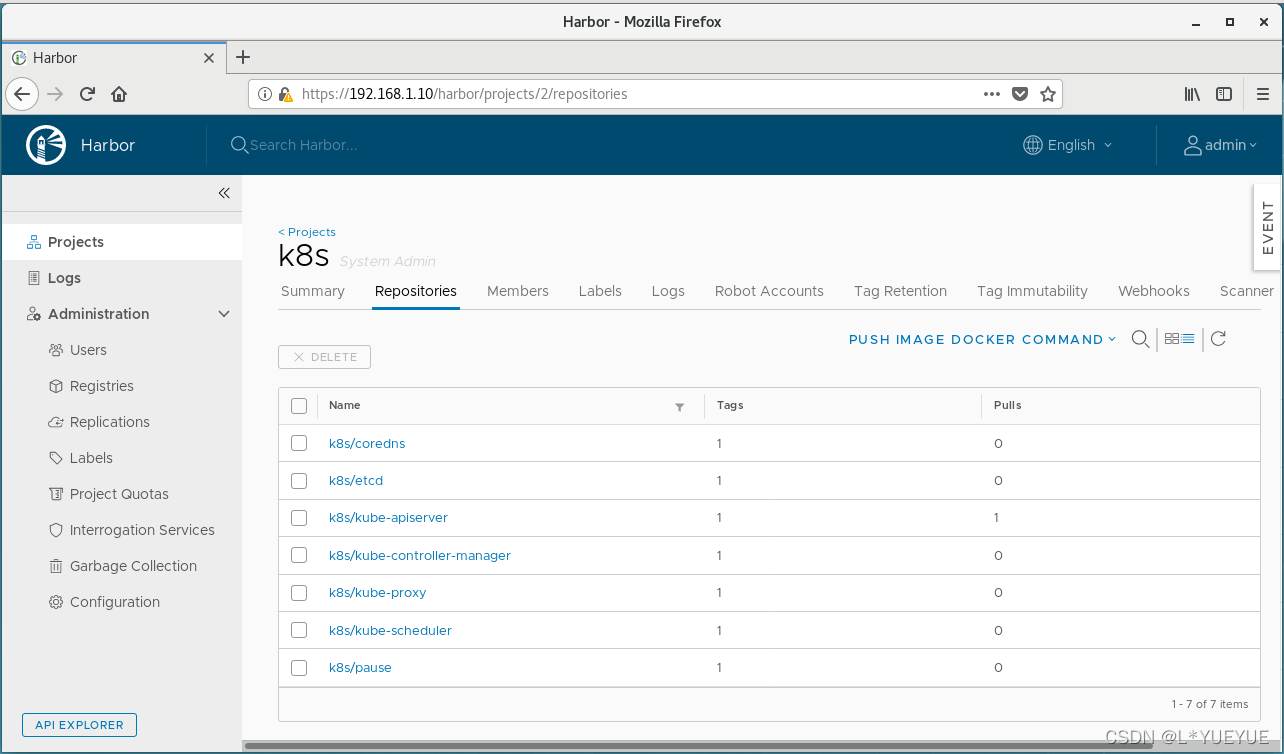Switch to the Members tab

[518, 291]
